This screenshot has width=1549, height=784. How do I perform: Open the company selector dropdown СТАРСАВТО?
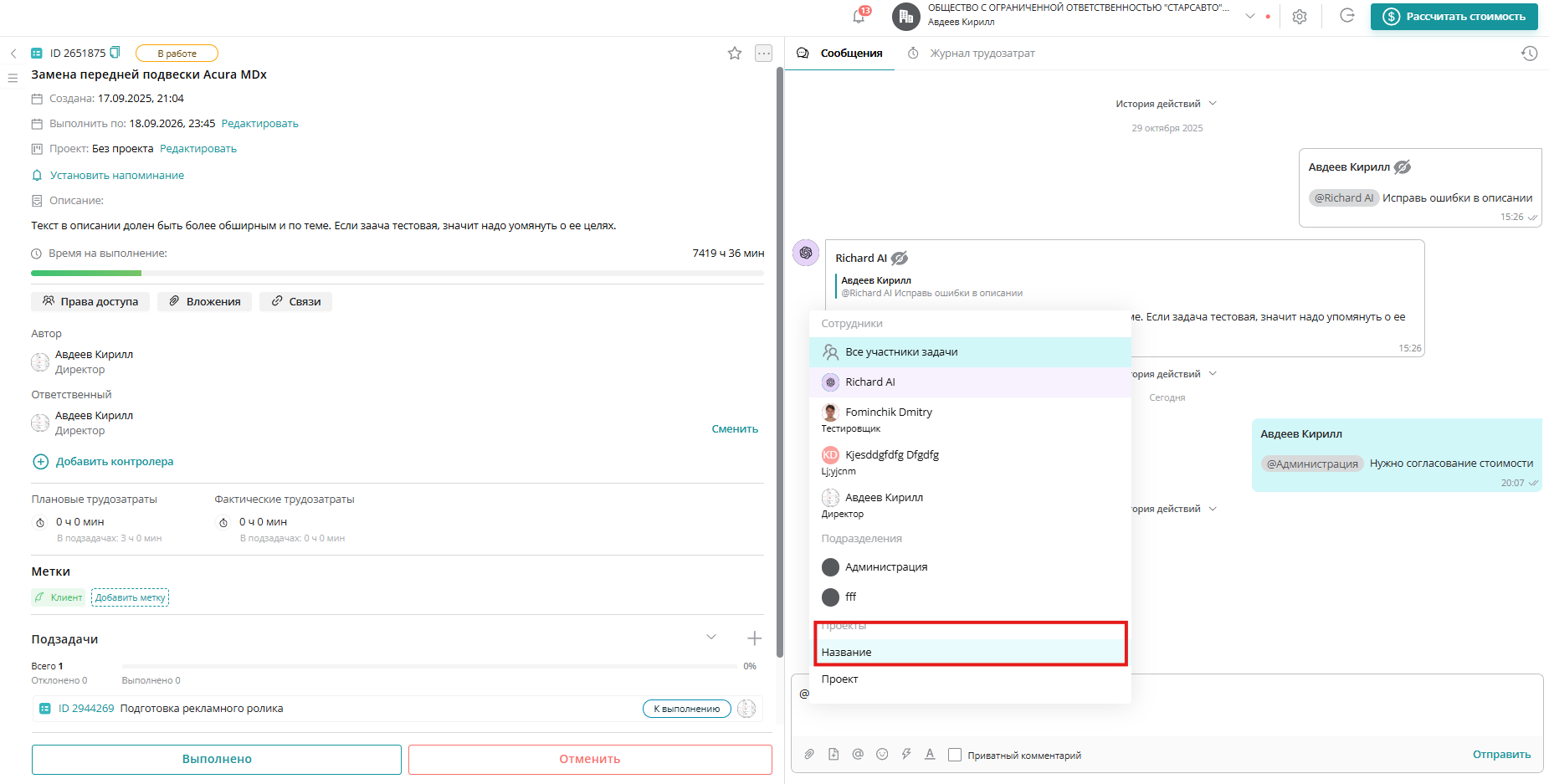1249,15
